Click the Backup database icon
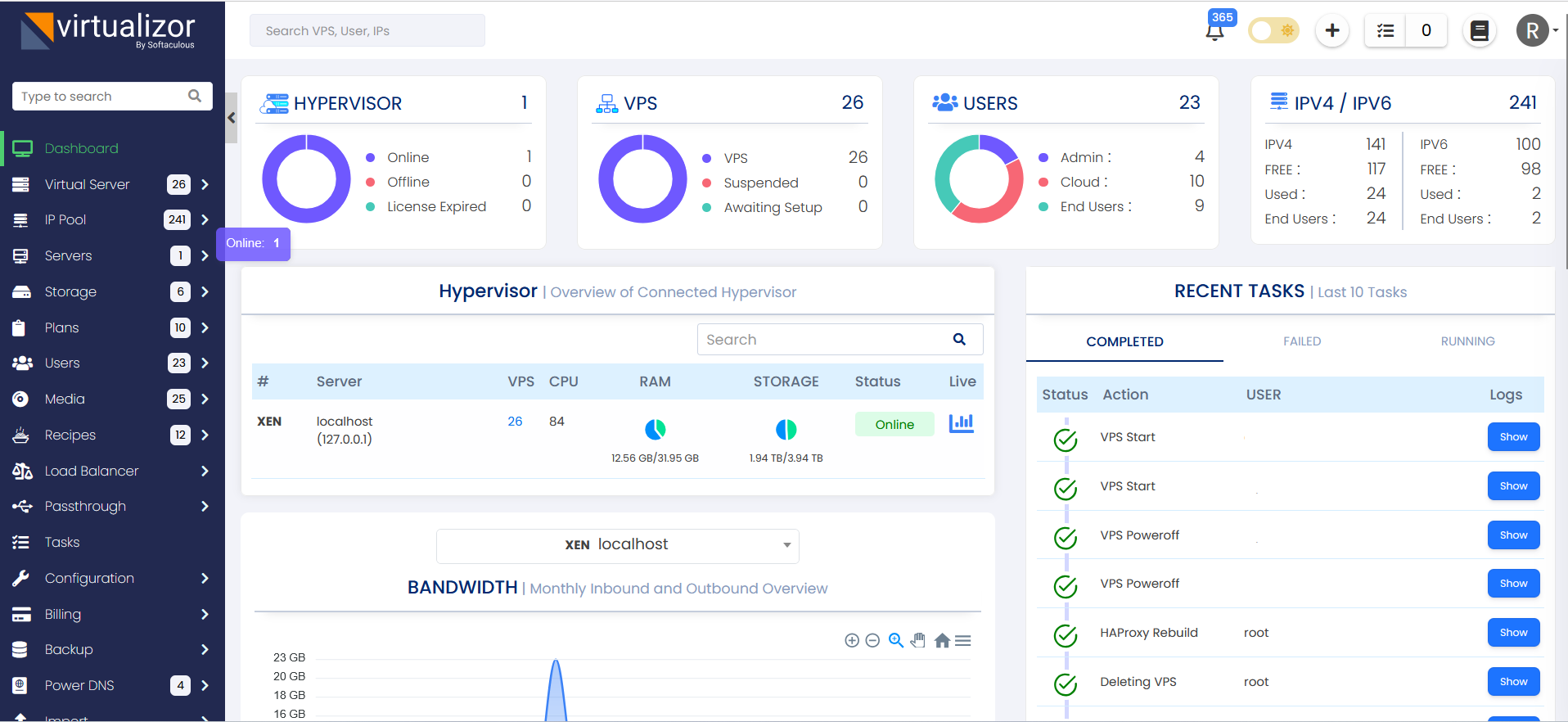The image size is (1568, 722). 20,649
